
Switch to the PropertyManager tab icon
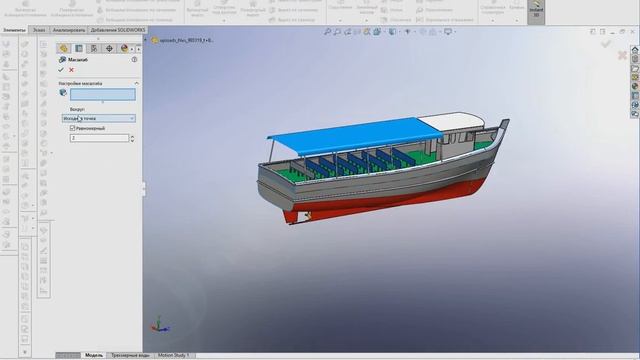click(79, 48)
